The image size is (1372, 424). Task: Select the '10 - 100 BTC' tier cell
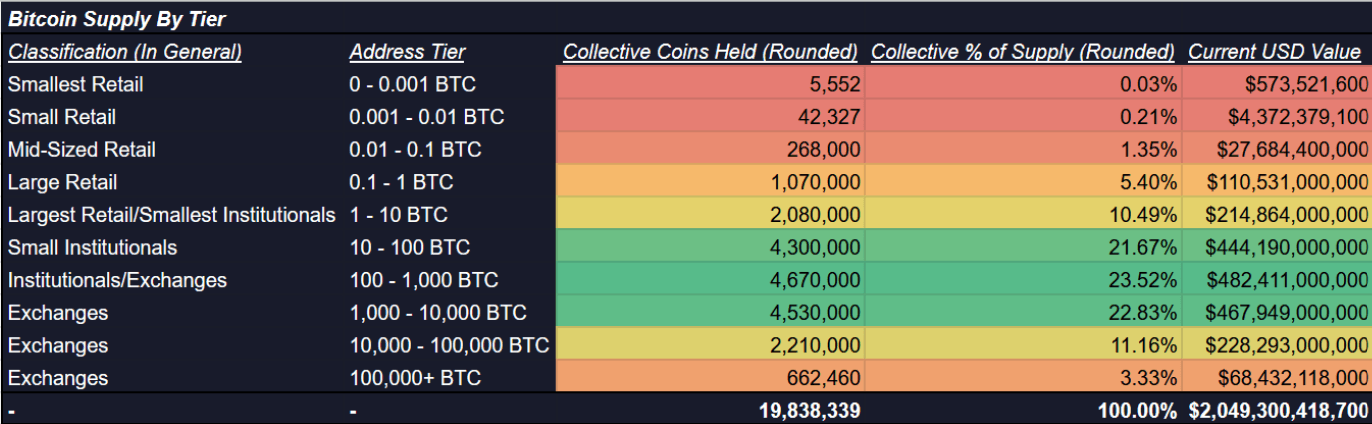pyautogui.click(x=410, y=248)
